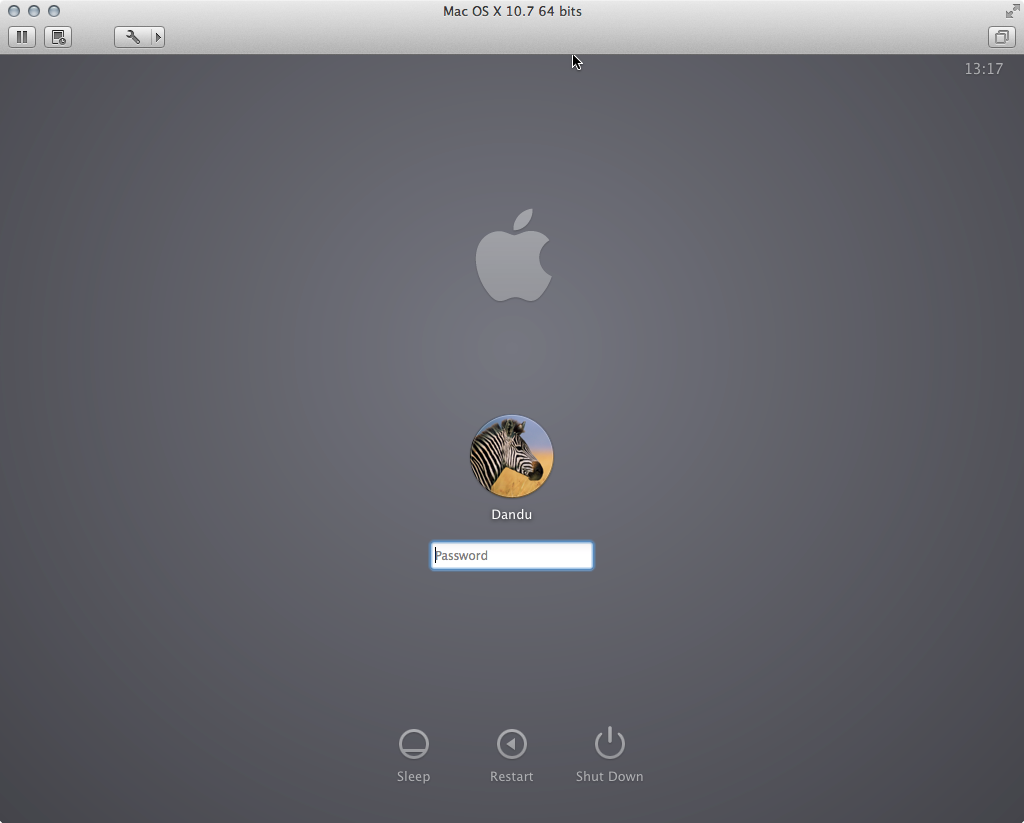Focus the Password input field
This screenshot has height=823, width=1024.
click(x=511, y=556)
